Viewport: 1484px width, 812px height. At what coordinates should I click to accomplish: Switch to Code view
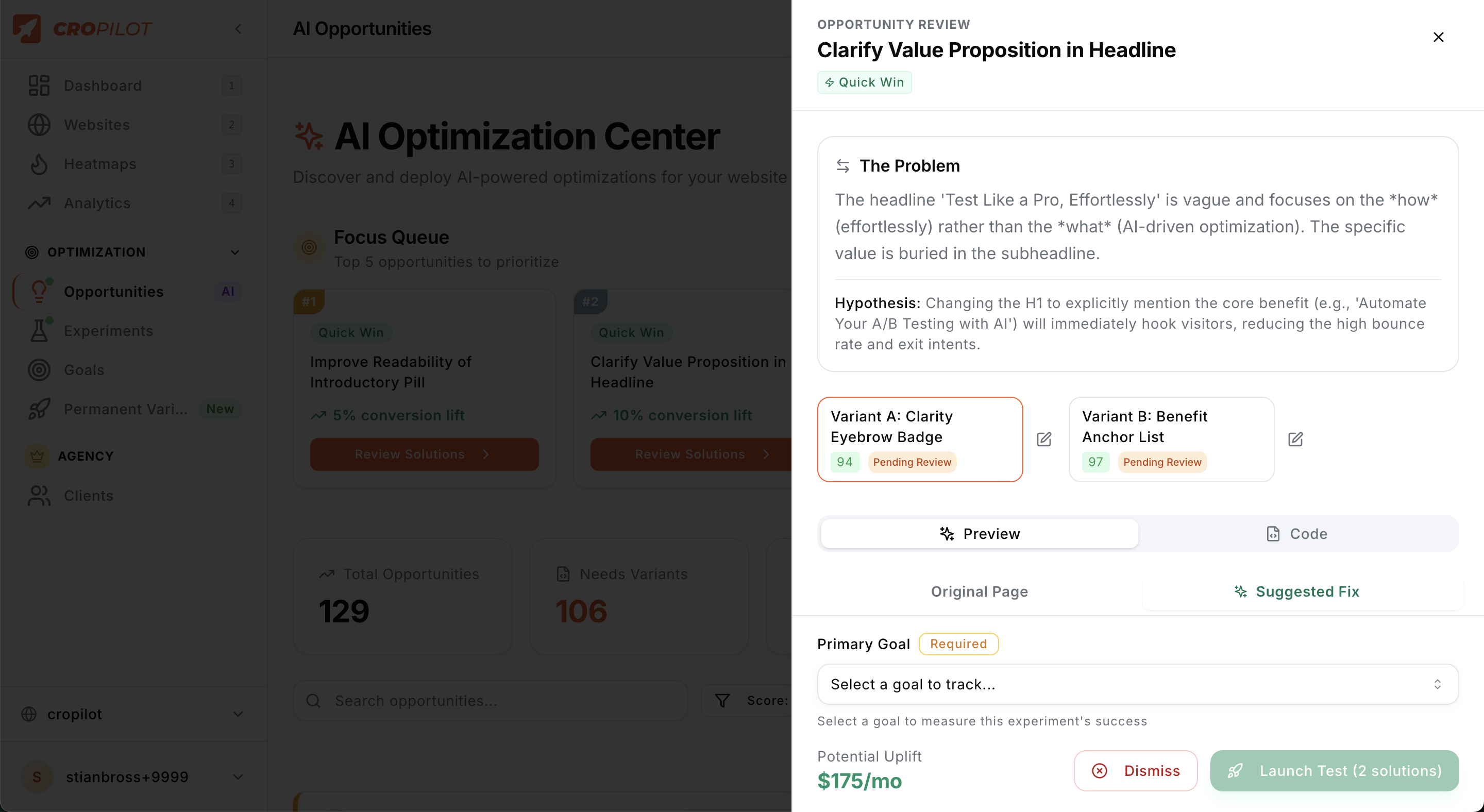[1296, 533]
